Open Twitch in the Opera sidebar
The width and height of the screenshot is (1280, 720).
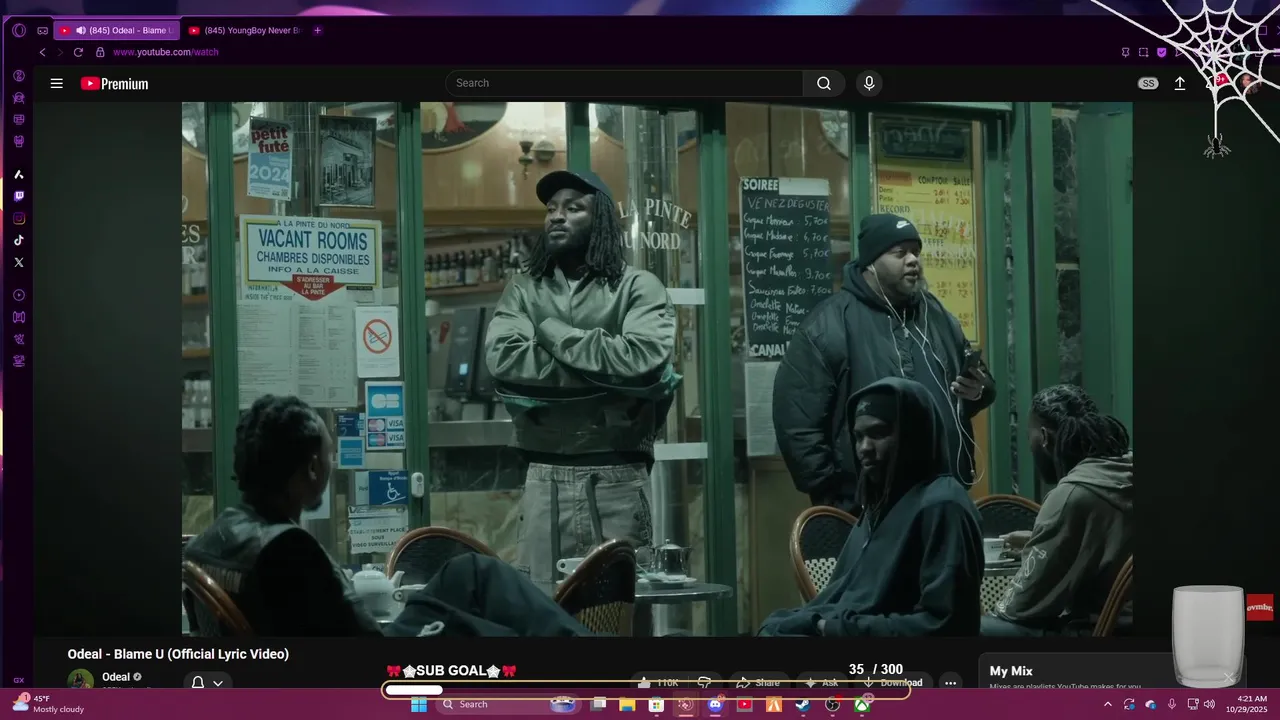(18, 196)
